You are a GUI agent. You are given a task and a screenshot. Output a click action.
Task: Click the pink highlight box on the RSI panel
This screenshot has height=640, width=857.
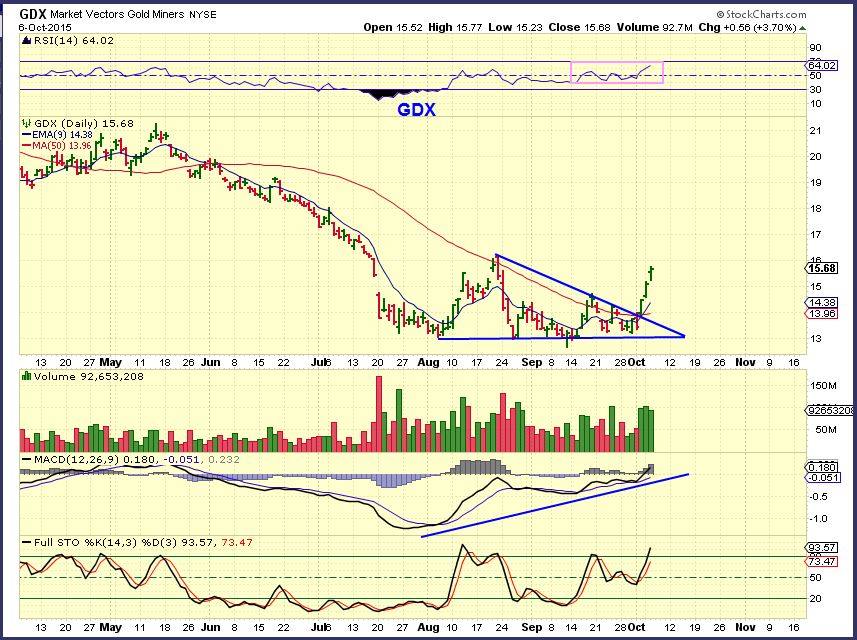[x=617, y=72]
